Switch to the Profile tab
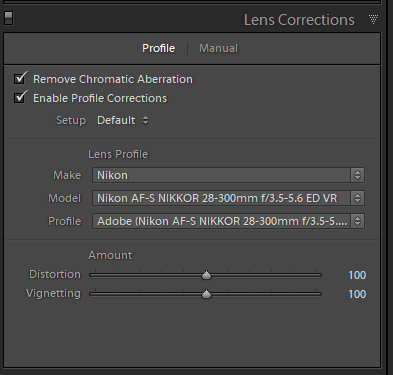The image size is (393, 375). 159,48
